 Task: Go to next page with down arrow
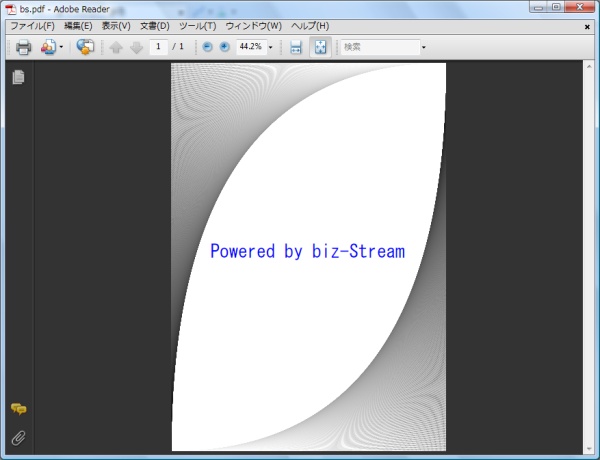(136, 47)
